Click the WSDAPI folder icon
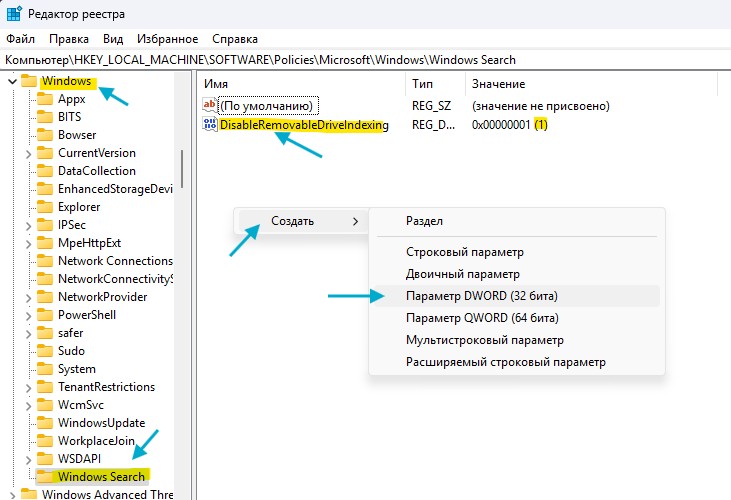The image size is (731, 500). coord(45,459)
